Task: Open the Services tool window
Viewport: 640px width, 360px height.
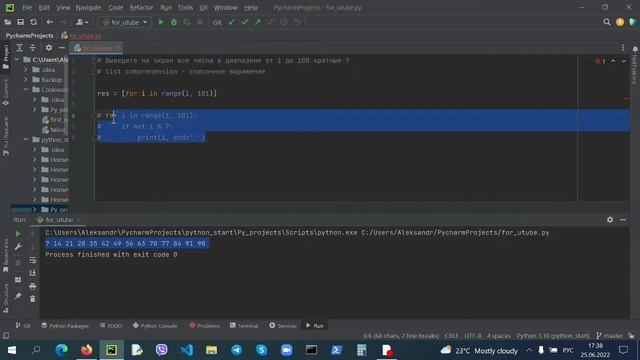Action: coord(283,326)
